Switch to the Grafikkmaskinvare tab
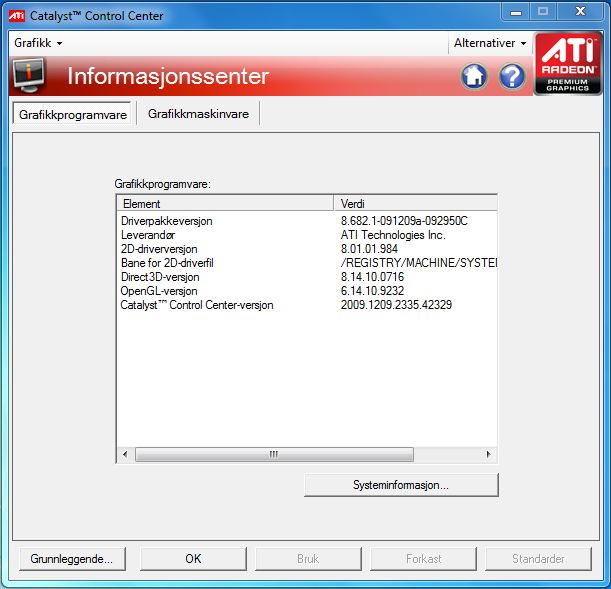This screenshot has width=611, height=589. 198,114
